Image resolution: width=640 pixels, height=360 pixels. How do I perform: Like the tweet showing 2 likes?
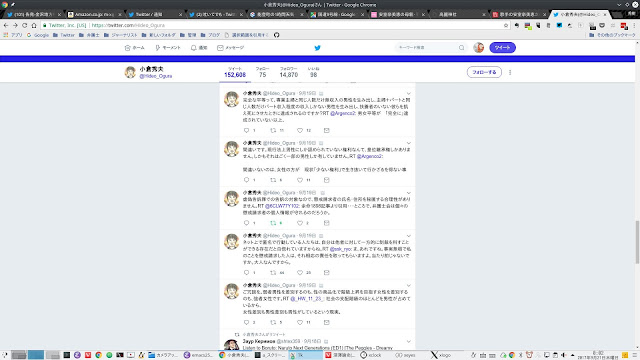point(300,223)
